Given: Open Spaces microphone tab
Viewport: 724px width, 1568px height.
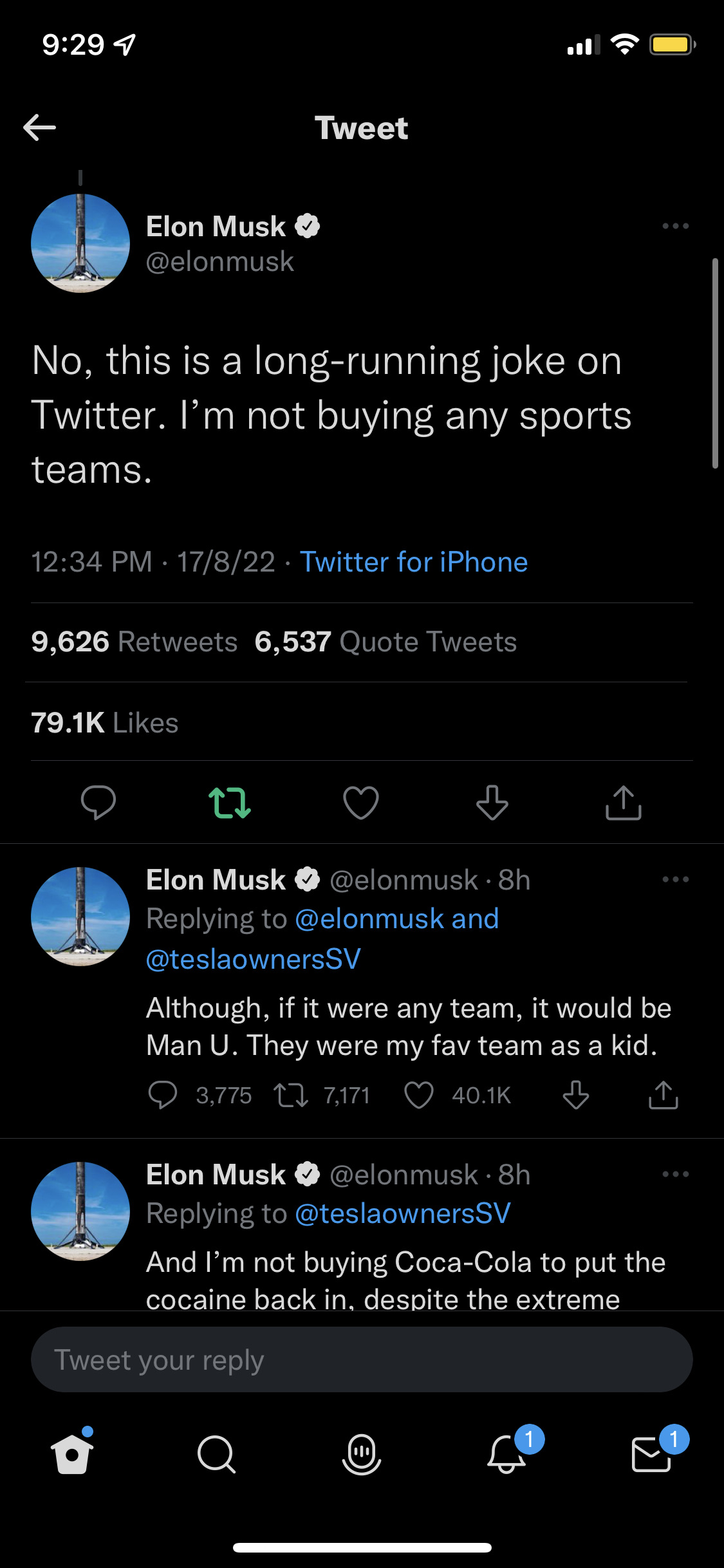Looking at the screenshot, I should tap(362, 1453).
